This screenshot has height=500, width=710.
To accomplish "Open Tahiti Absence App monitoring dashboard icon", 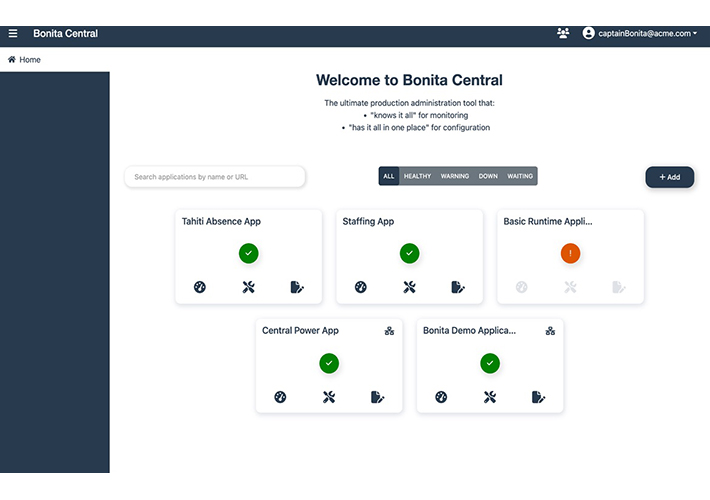I will [200, 287].
